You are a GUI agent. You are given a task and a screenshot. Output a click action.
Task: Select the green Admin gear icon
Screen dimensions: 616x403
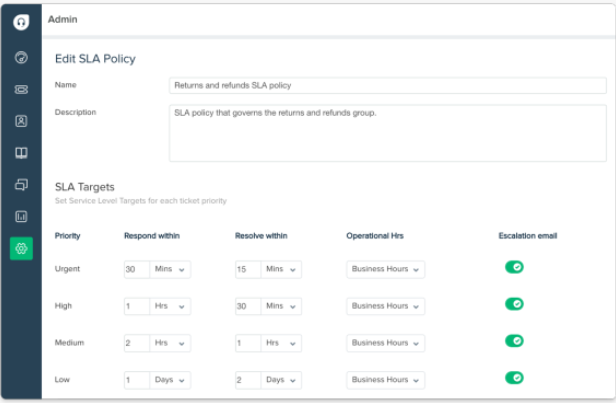click(x=21, y=249)
